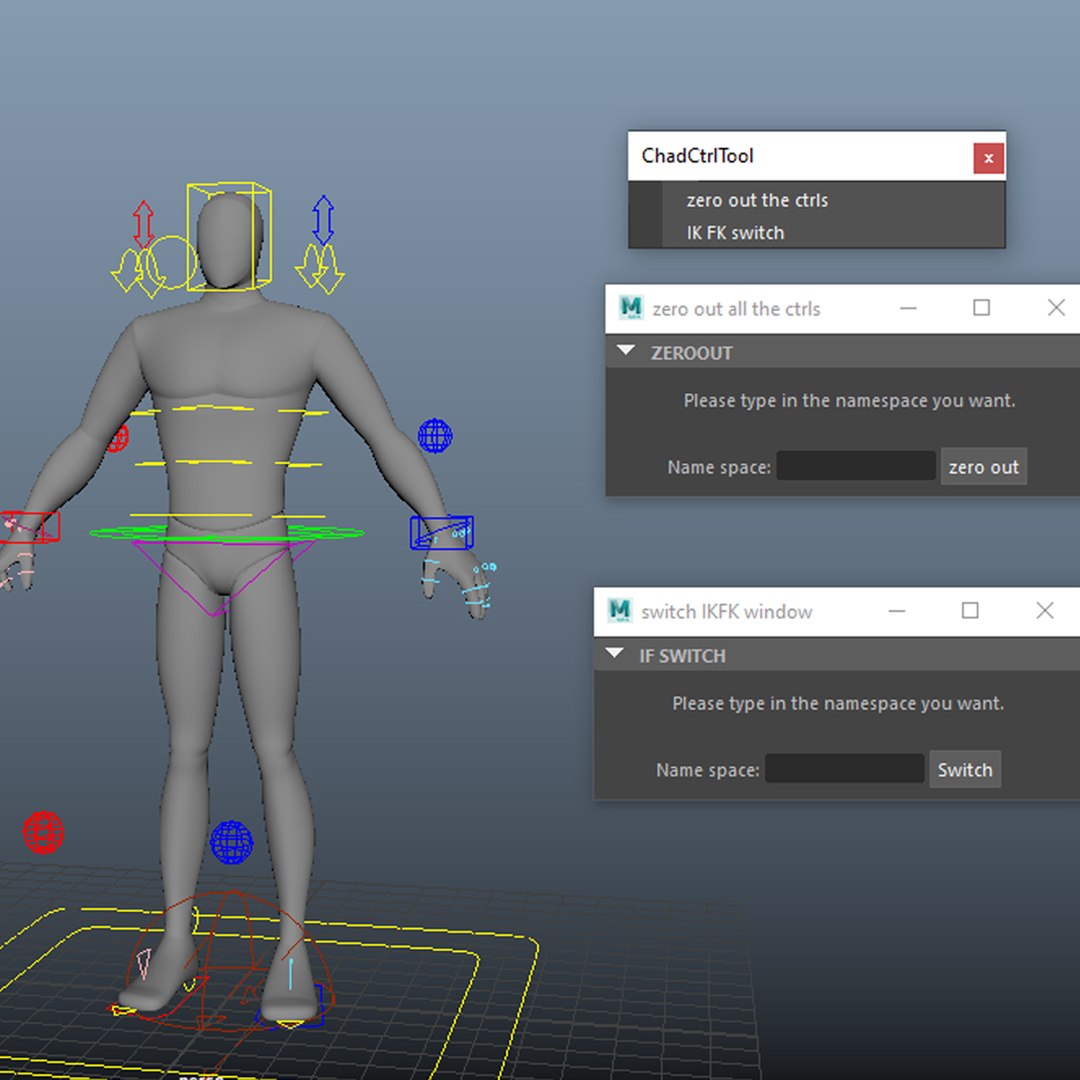The width and height of the screenshot is (1080, 1080).
Task: Click the 'Switch' button
Action: 965,769
